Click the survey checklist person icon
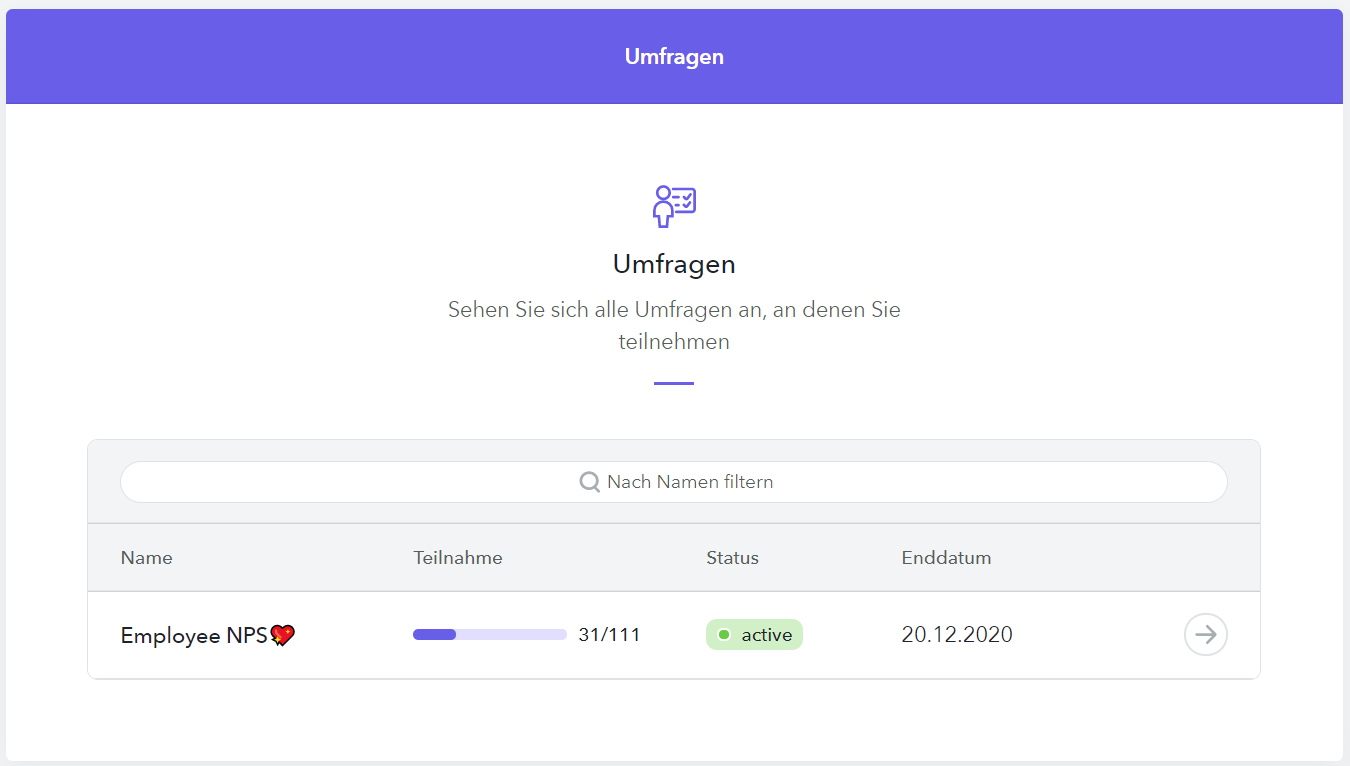The width and height of the screenshot is (1350, 766). 673,205
